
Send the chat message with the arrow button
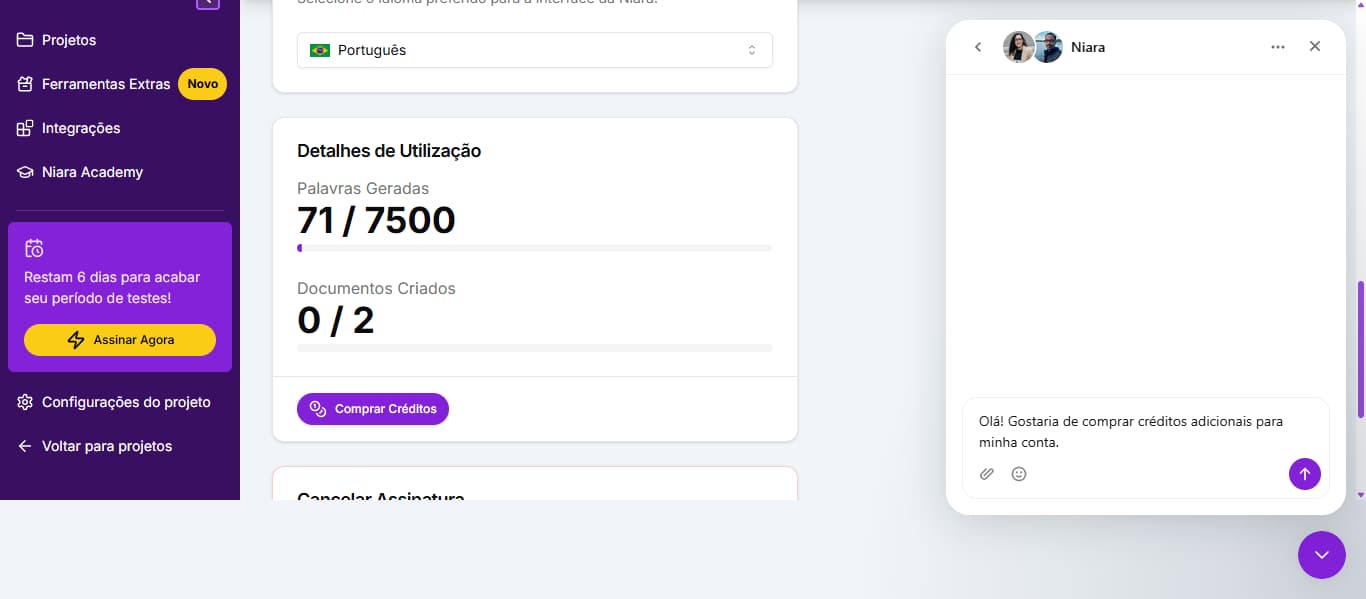(1305, 473)
